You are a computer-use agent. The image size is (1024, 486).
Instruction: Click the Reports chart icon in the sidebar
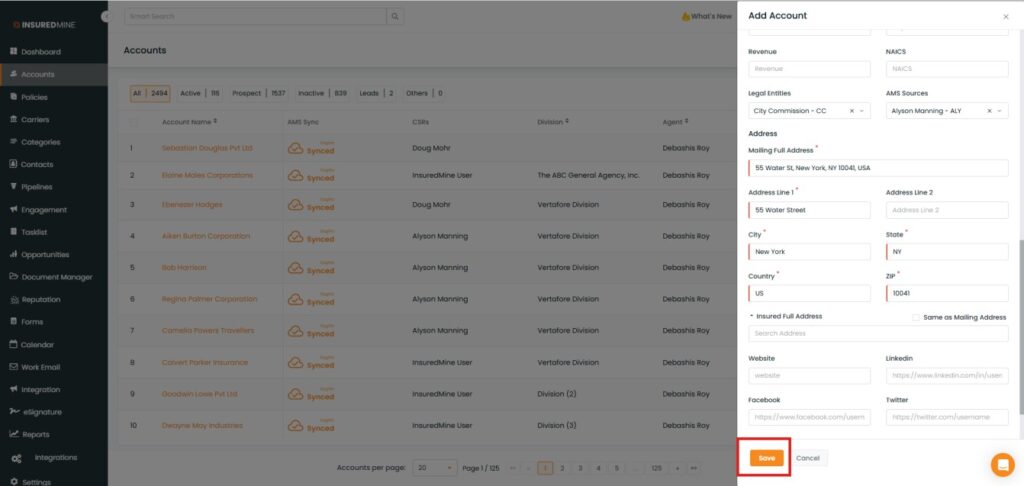point(14,434)
